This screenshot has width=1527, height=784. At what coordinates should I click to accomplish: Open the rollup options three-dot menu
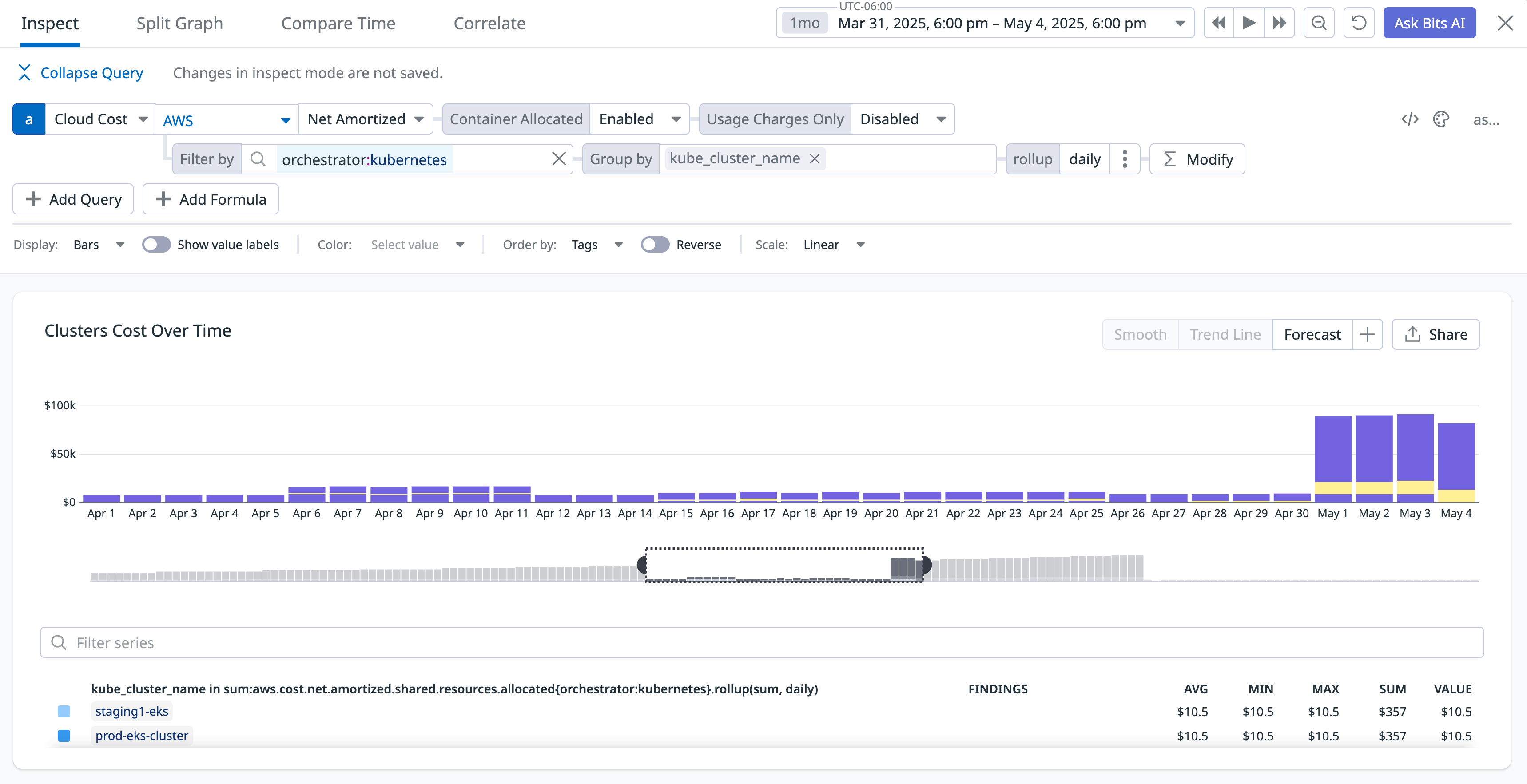[1125, 158]
